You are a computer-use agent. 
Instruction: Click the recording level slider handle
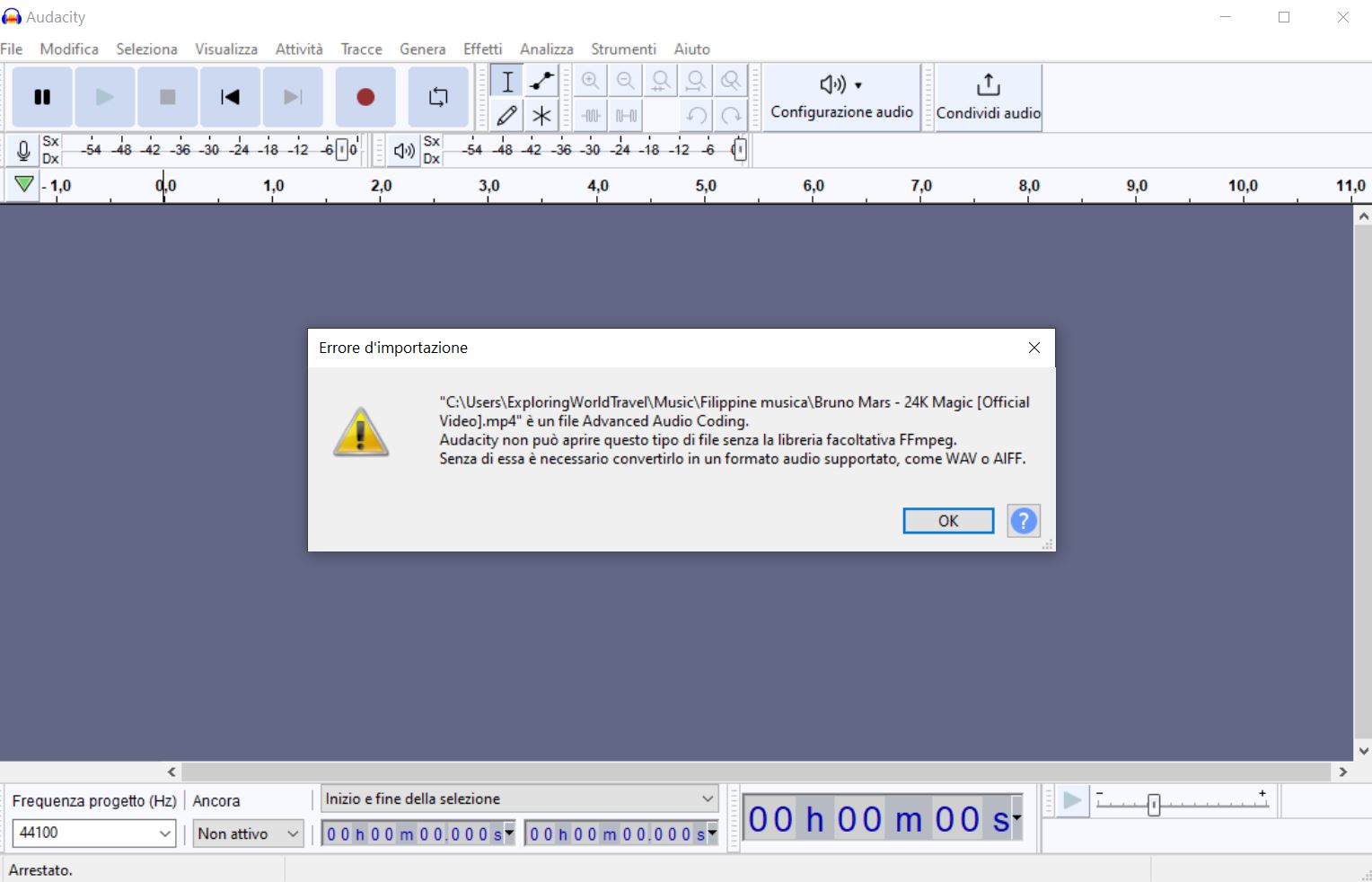coord(342,150)
